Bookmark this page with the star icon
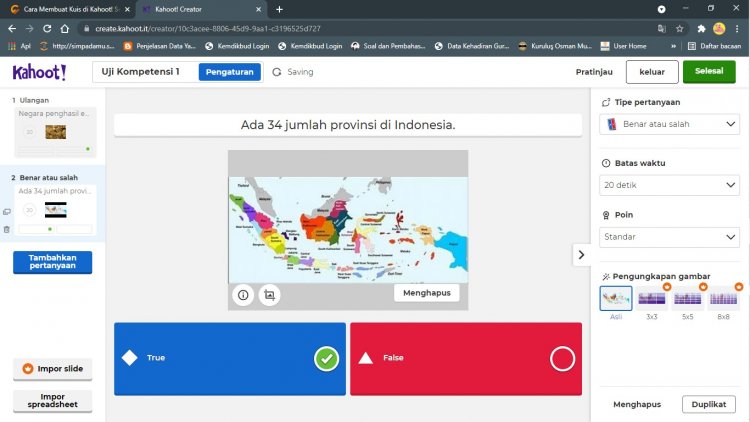 click(x=680, y=28)
